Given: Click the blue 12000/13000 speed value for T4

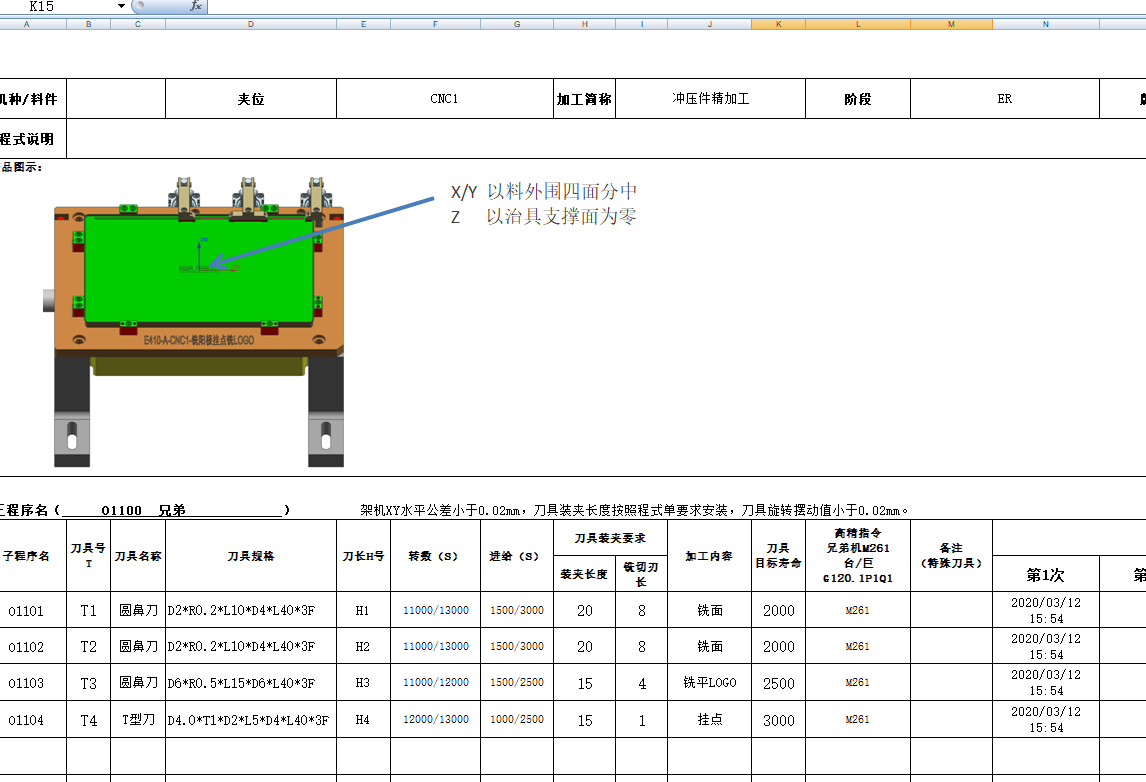Looking at the screenshot, I should (x=435, y=719).
